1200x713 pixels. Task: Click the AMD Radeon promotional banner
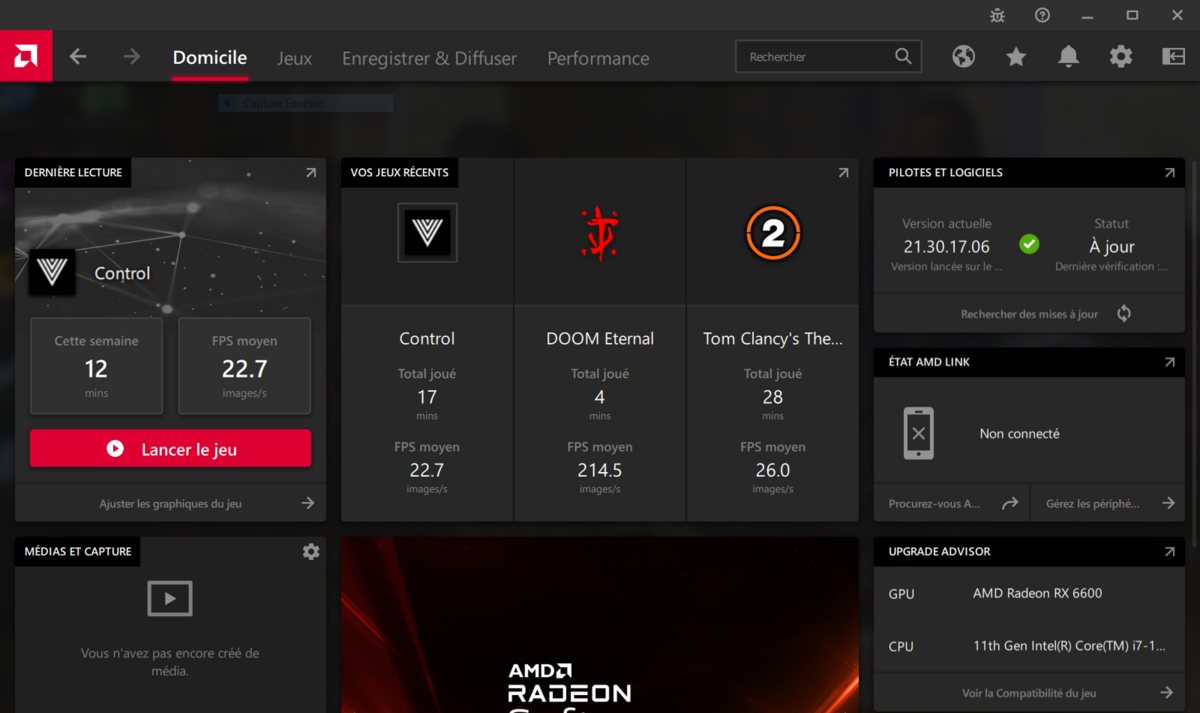[600, 625]
